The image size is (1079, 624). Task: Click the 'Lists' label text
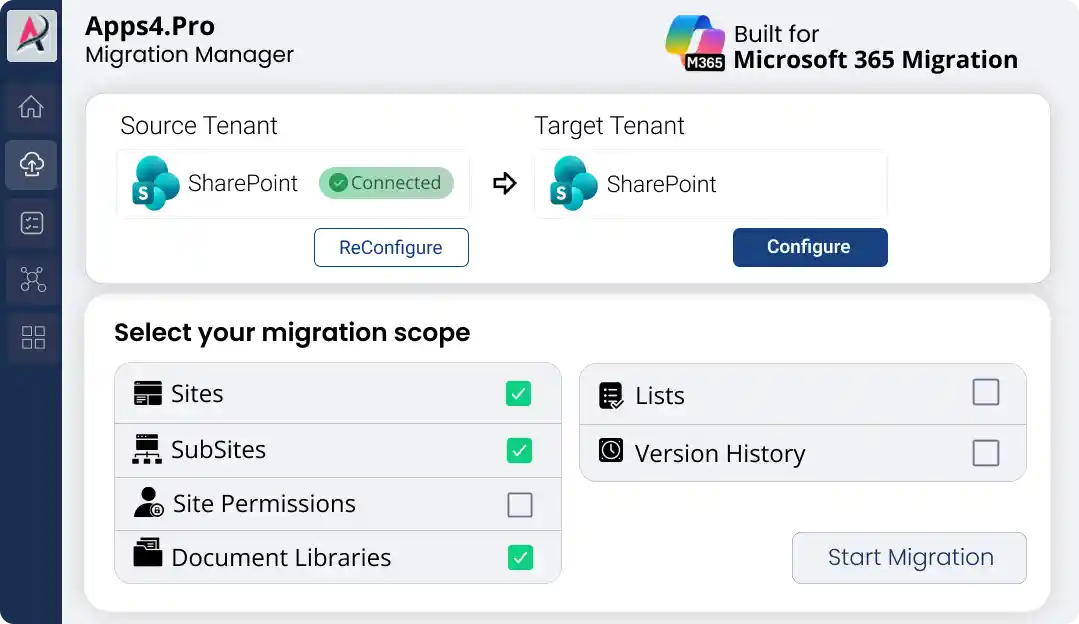point(660,396)
